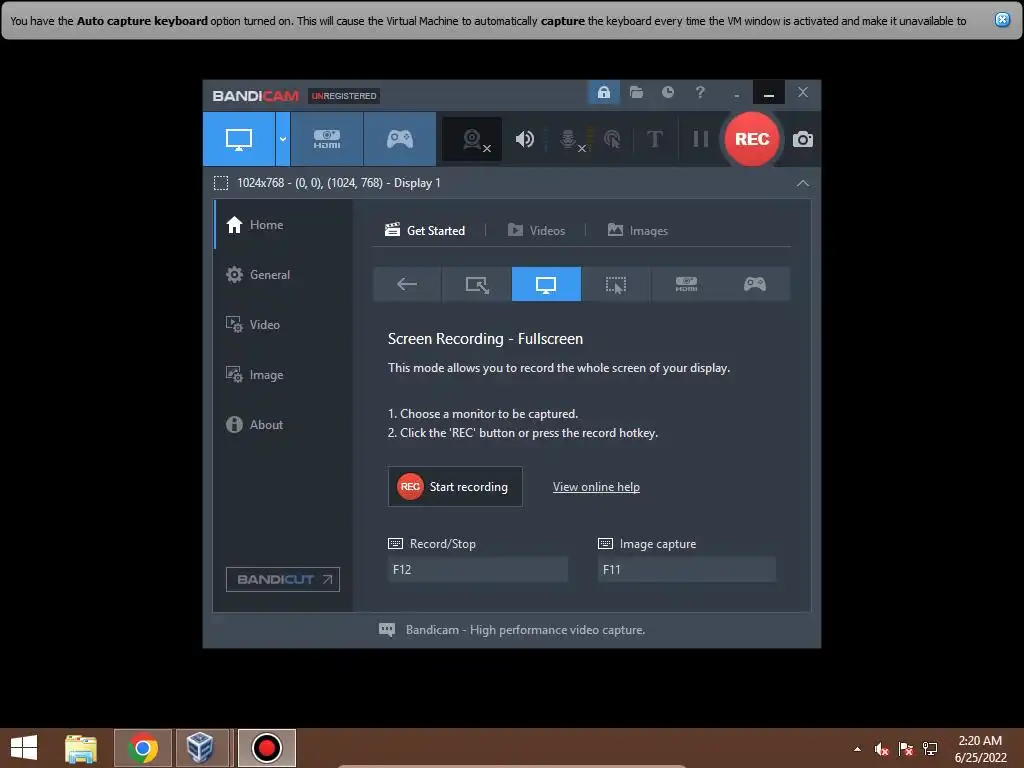Click the Record/Stop keyboard icon
Screen dimensions: 1024x768
395,543
